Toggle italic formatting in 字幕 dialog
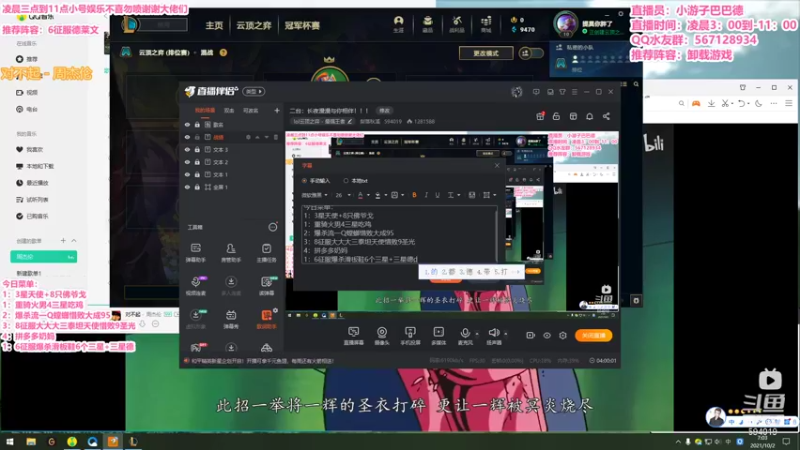 [x=426, y=195]
